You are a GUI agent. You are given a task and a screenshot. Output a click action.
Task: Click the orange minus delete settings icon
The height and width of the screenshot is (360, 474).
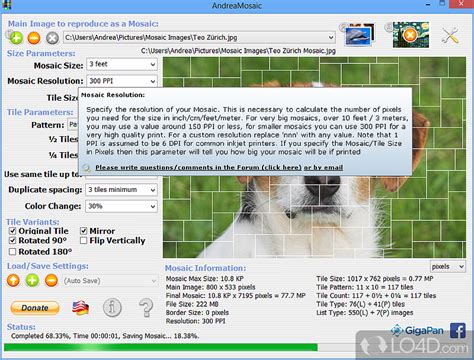click(x=51, y=281)
